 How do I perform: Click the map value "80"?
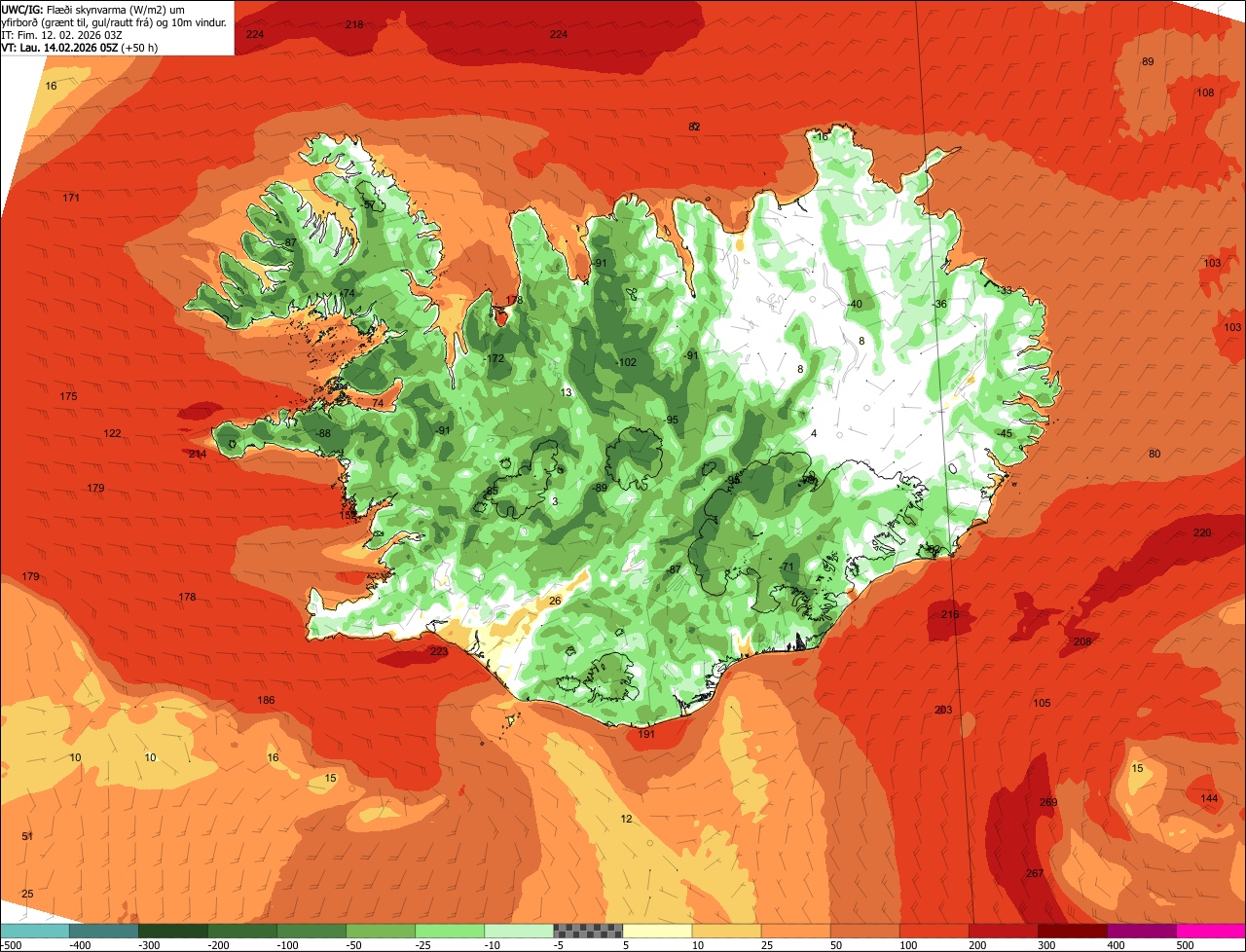click(1154, 454)
